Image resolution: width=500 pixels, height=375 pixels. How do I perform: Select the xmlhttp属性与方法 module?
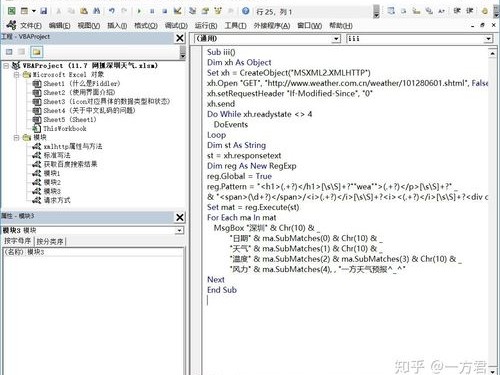[x=67, y=146]
